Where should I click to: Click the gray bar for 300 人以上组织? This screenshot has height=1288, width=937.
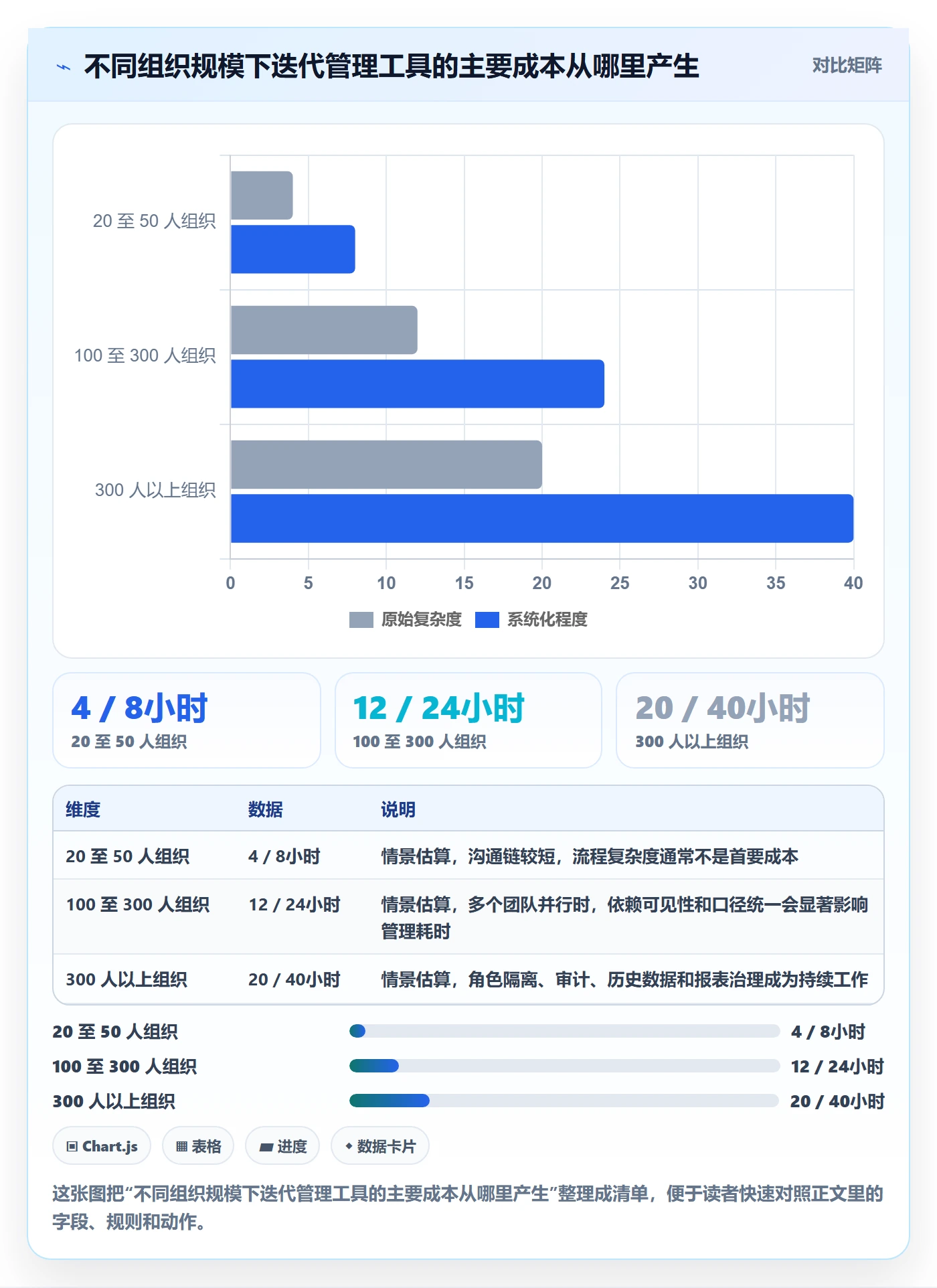coord(386,465)
